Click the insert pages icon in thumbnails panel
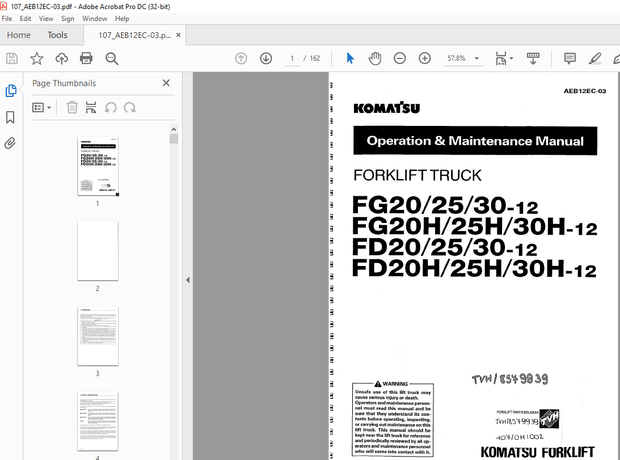The width and height of the screenshot is (620, 460). 91,107
